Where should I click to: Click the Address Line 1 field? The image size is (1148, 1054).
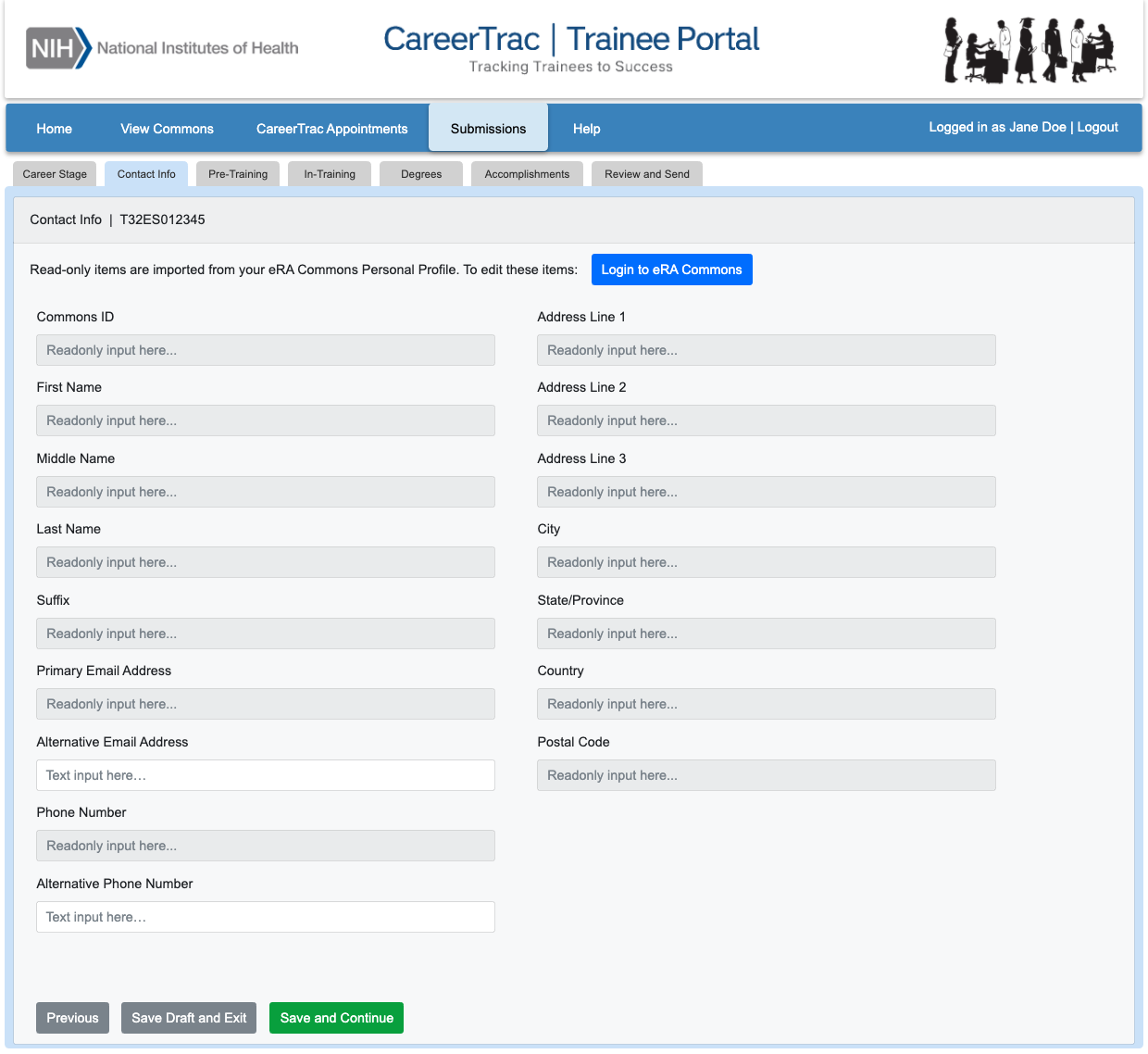tap(767, 350)
